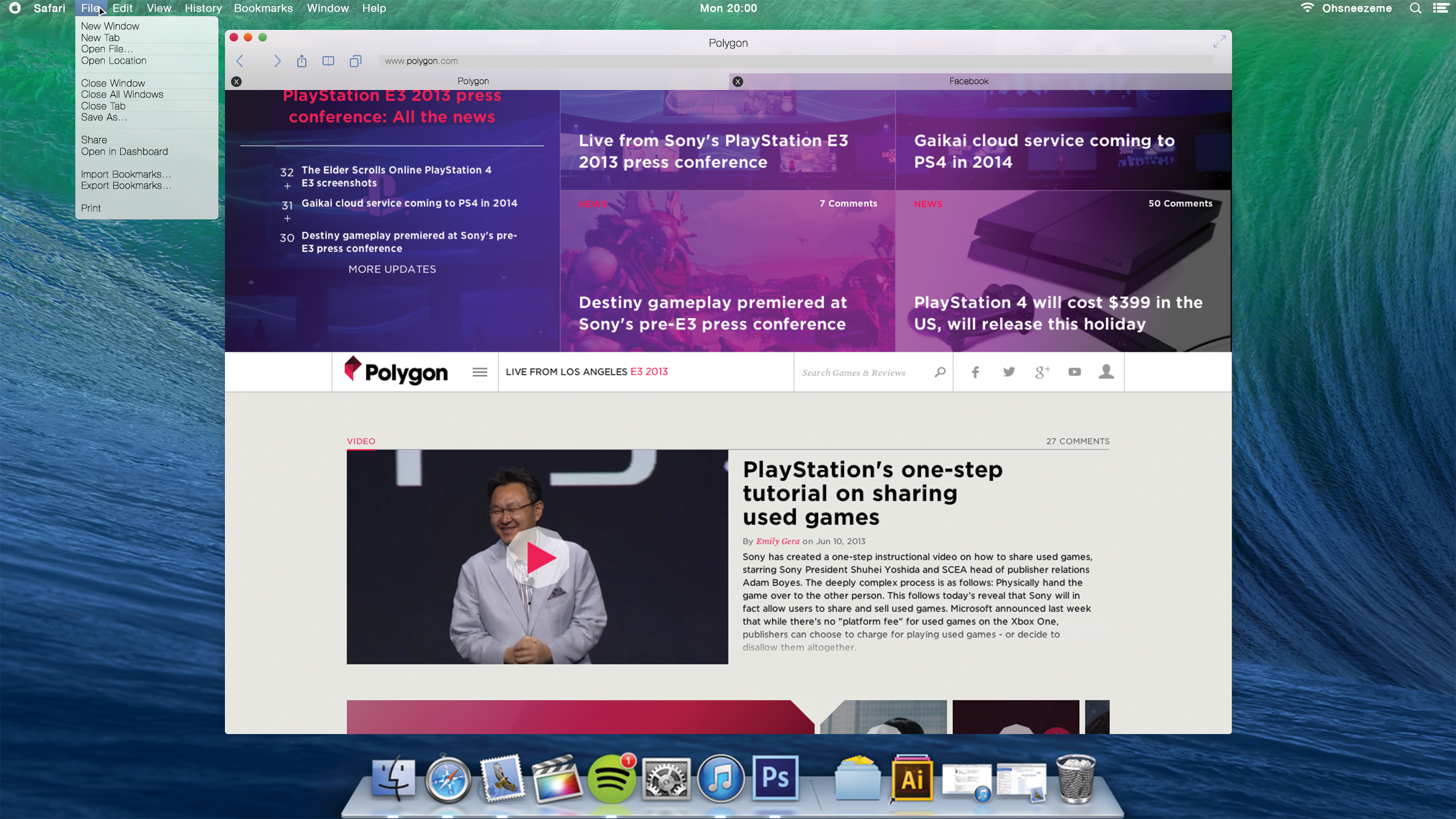Open Final Cut Pro clapperboard icon
Viewport: 1456px width, 819px height.
pyautogui.click(x=557, y=780)
